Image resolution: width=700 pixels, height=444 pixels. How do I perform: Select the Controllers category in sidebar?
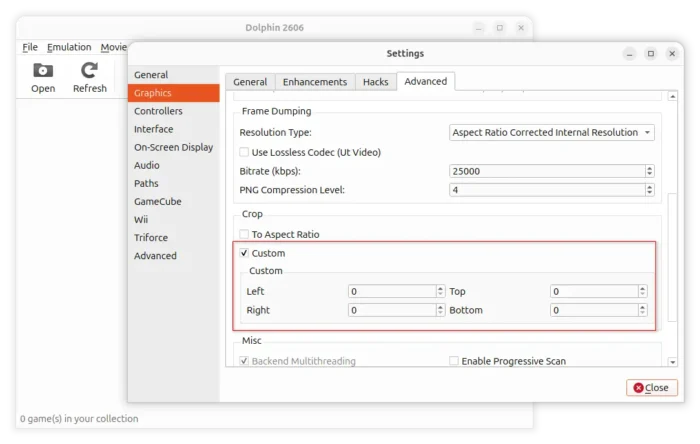pos(174,111)
